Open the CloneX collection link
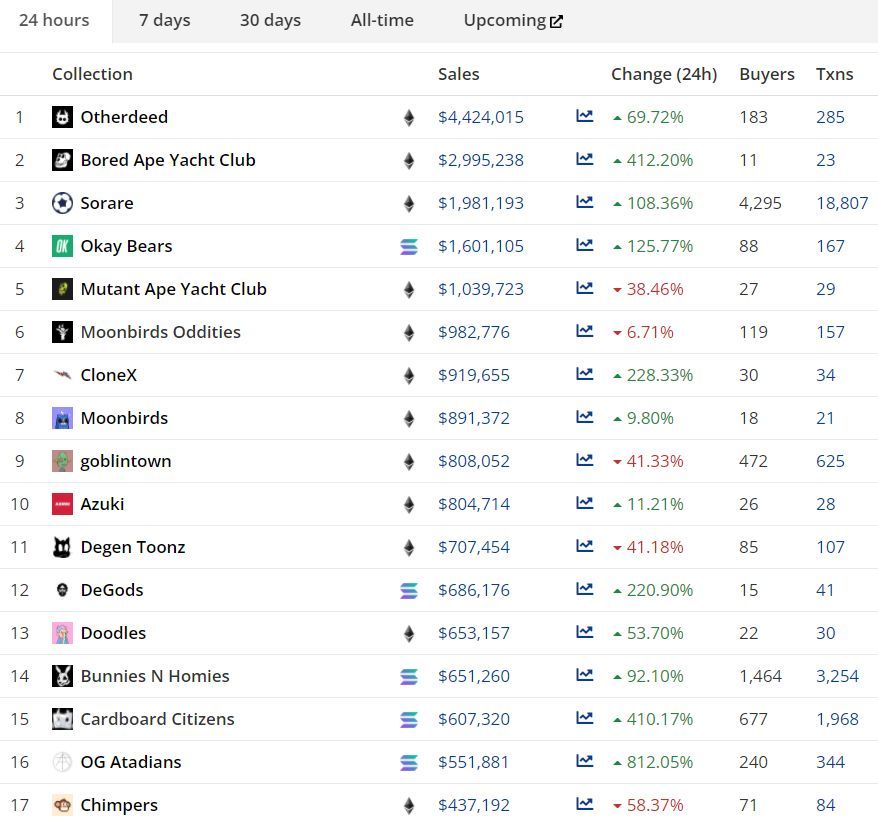Image resolution: width=878 pixels, height=825 pixels. tap(109, 375)
